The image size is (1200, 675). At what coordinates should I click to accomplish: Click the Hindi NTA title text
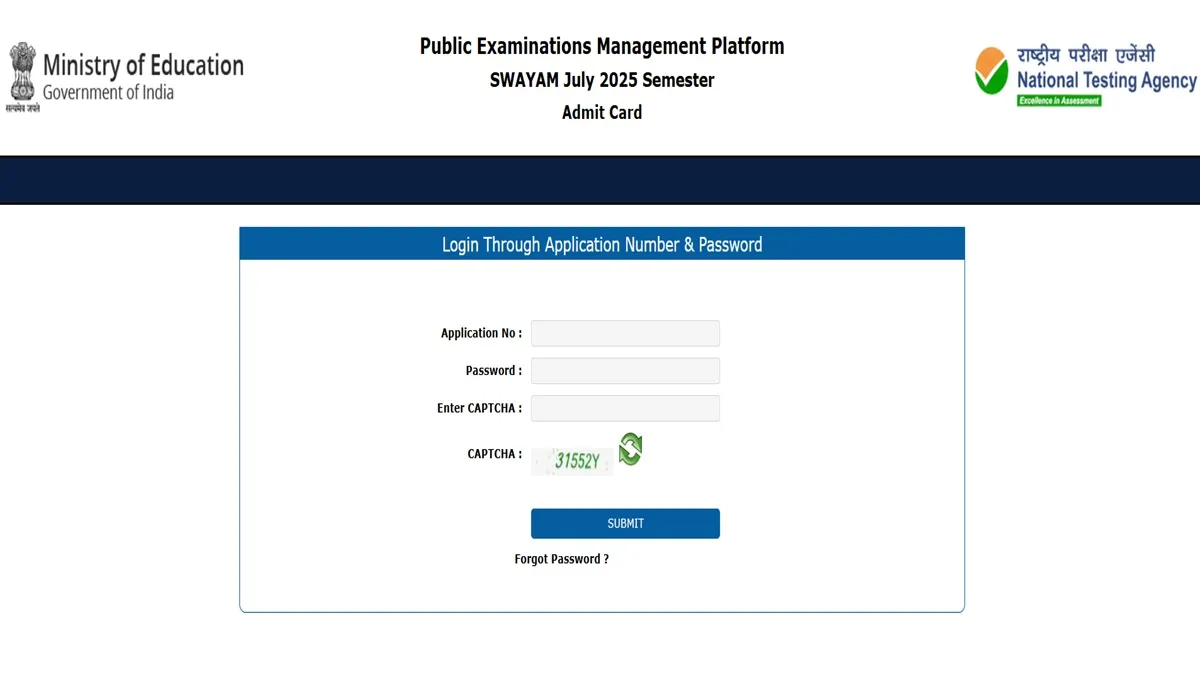[1085, 55]
